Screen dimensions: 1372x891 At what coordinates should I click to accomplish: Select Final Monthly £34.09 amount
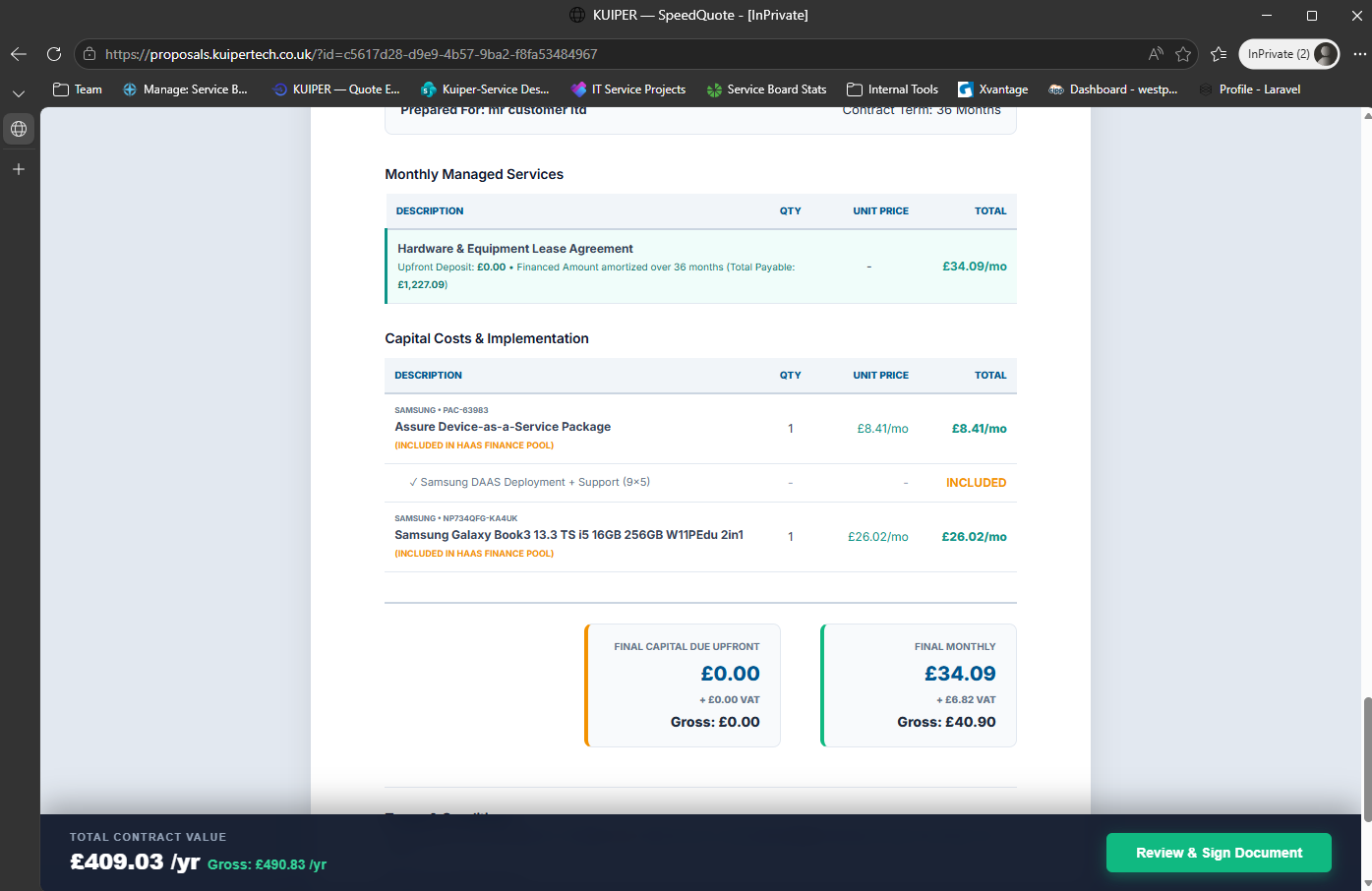tap(960, 674)
